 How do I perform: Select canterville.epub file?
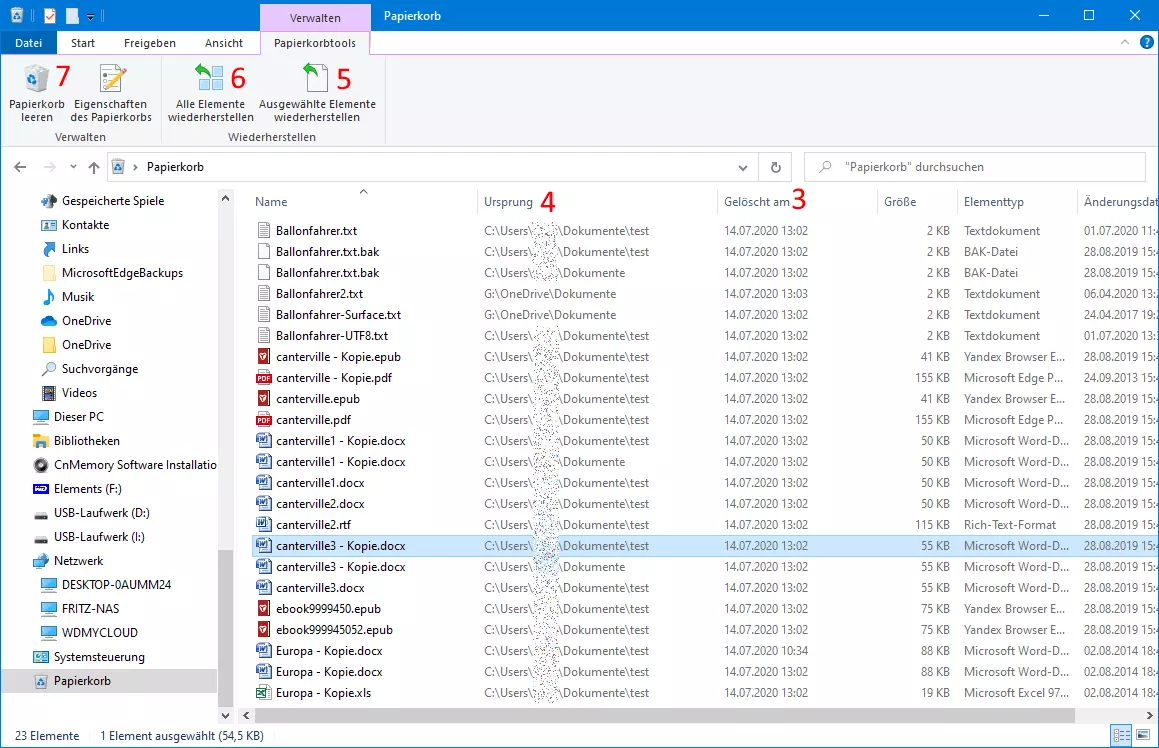318,399
